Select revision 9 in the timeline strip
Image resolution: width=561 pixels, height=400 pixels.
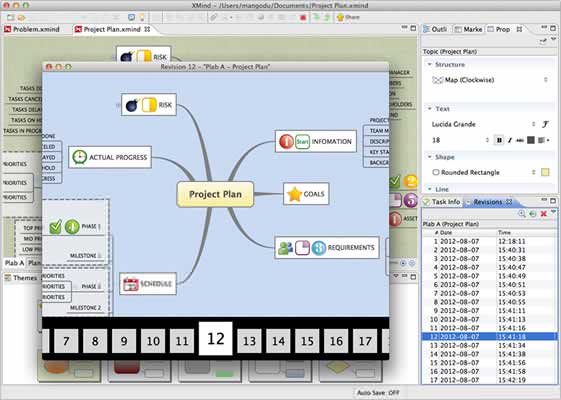click(x=124, y=341)
